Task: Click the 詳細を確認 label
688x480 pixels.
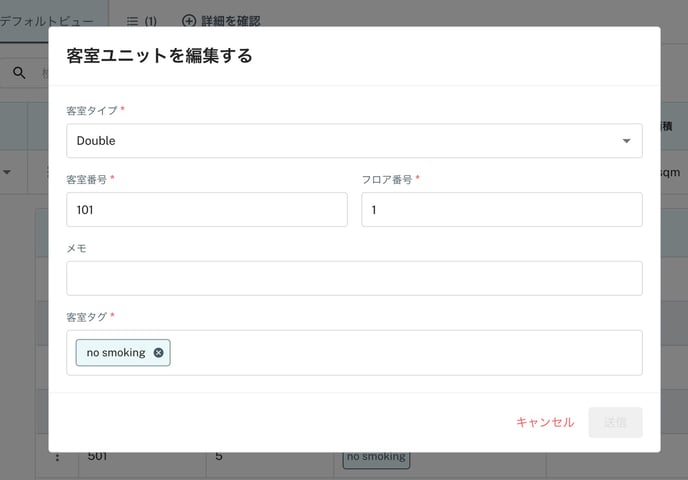Action: coord(230,20)
